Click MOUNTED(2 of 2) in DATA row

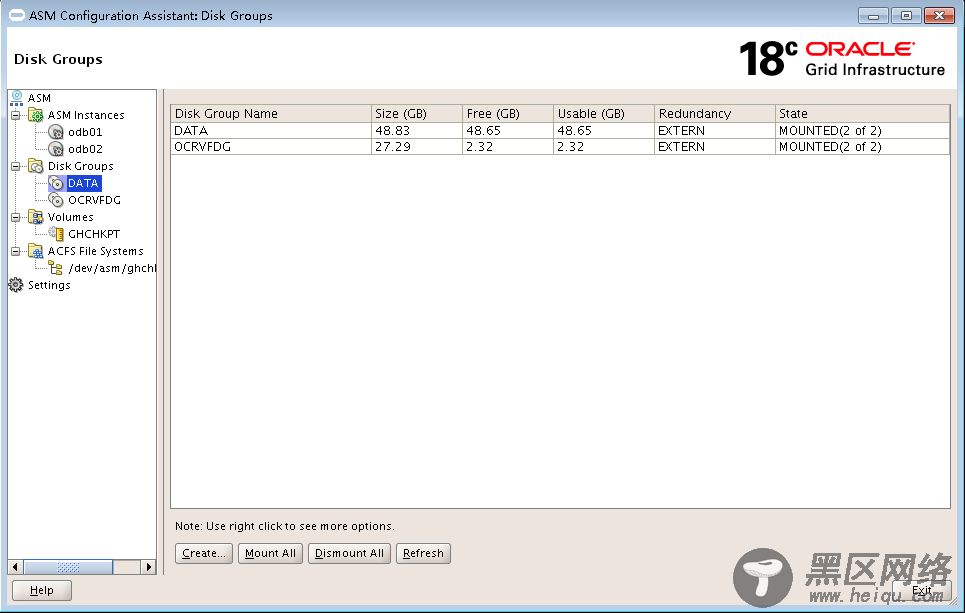coord(862,130)
